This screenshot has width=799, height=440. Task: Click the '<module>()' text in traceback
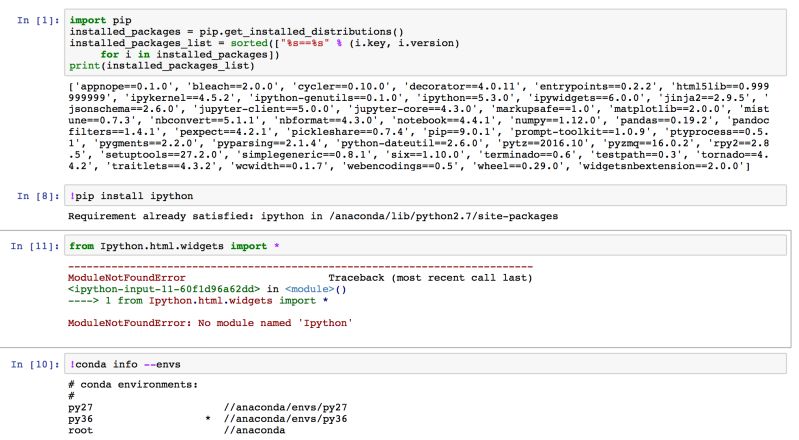315,289
